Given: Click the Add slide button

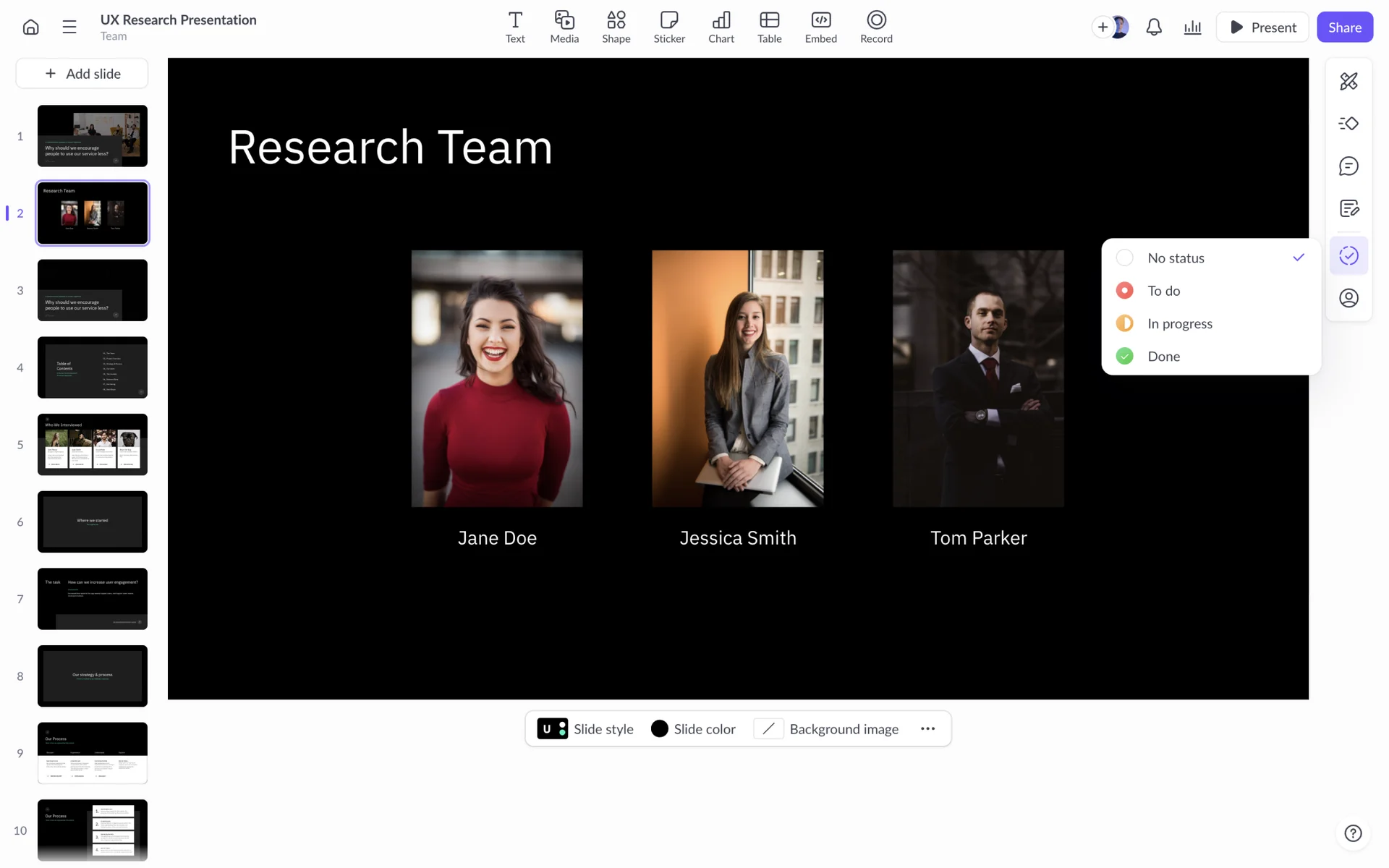Looking at the screenshot, I should pos(82,74).
